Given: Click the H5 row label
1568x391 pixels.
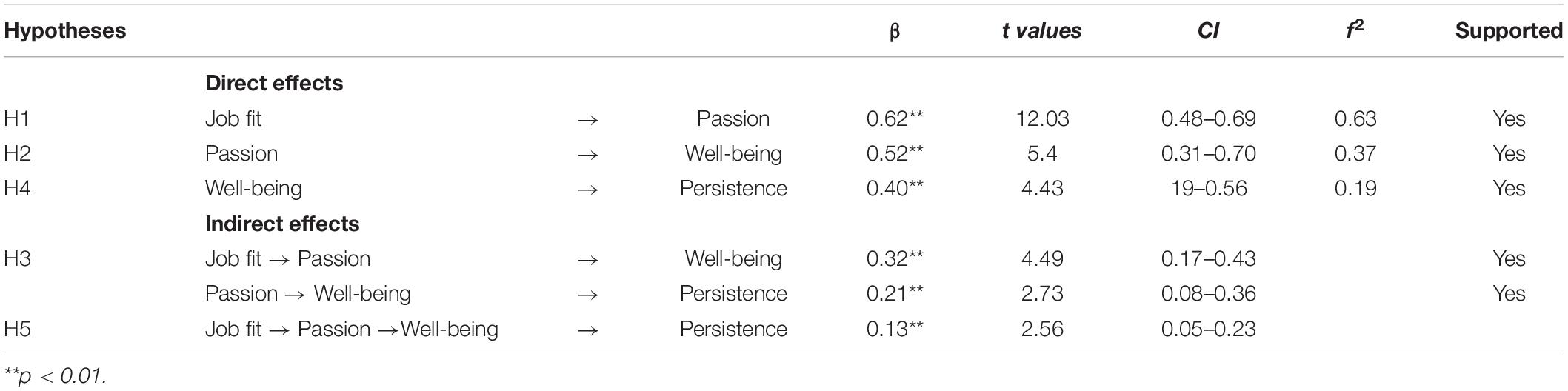Looking at the screenshot, I should coord(17,329).
